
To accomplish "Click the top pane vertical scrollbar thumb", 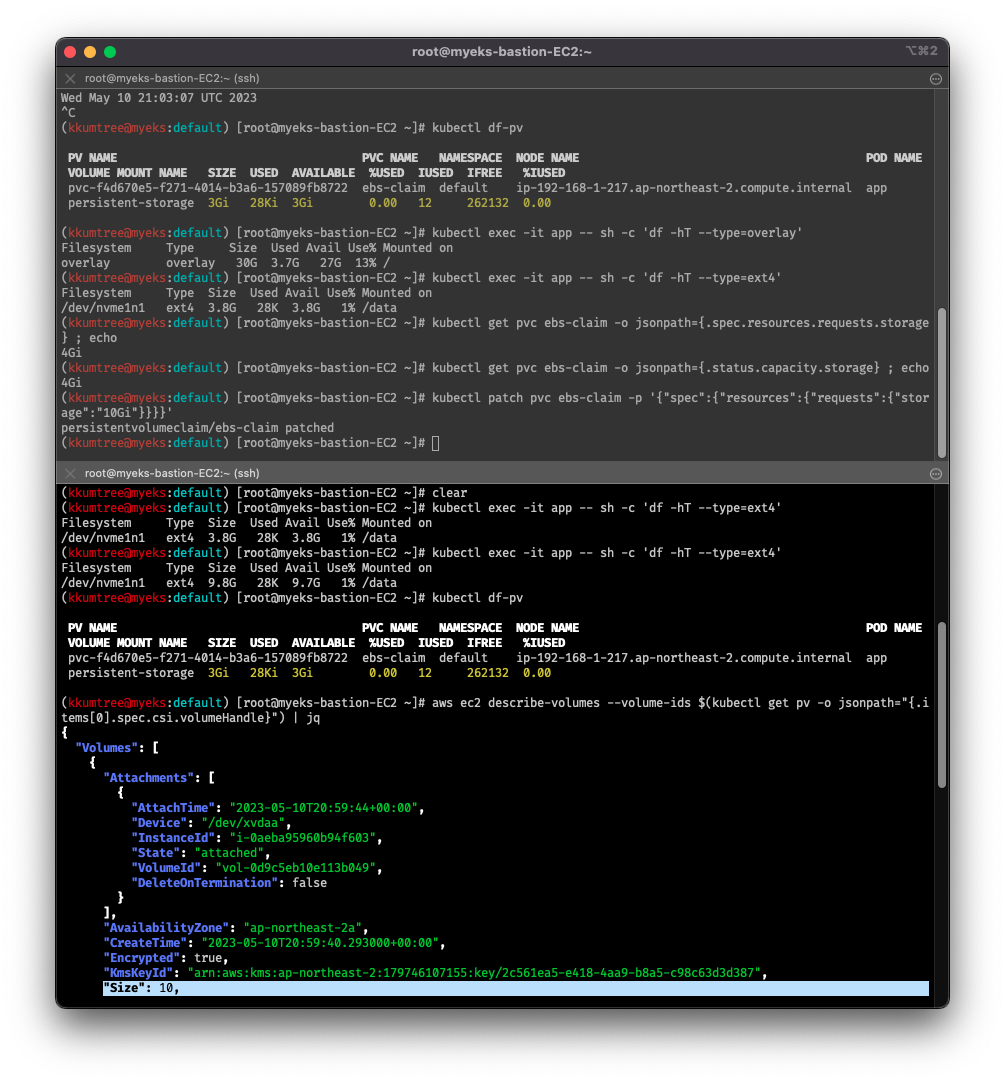I will 941,383.
